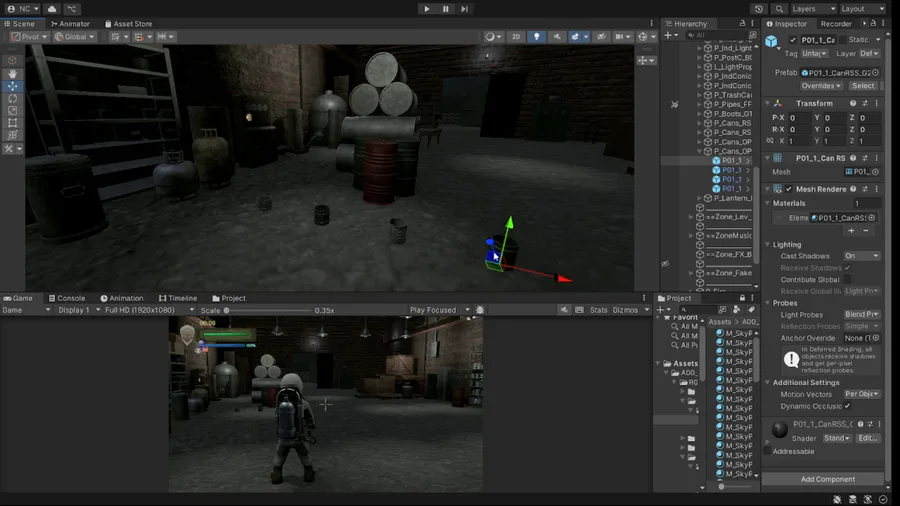The height and width of the screenshot is (506, 900).
Task: Select the Scale tool
Action: (12, 110)
